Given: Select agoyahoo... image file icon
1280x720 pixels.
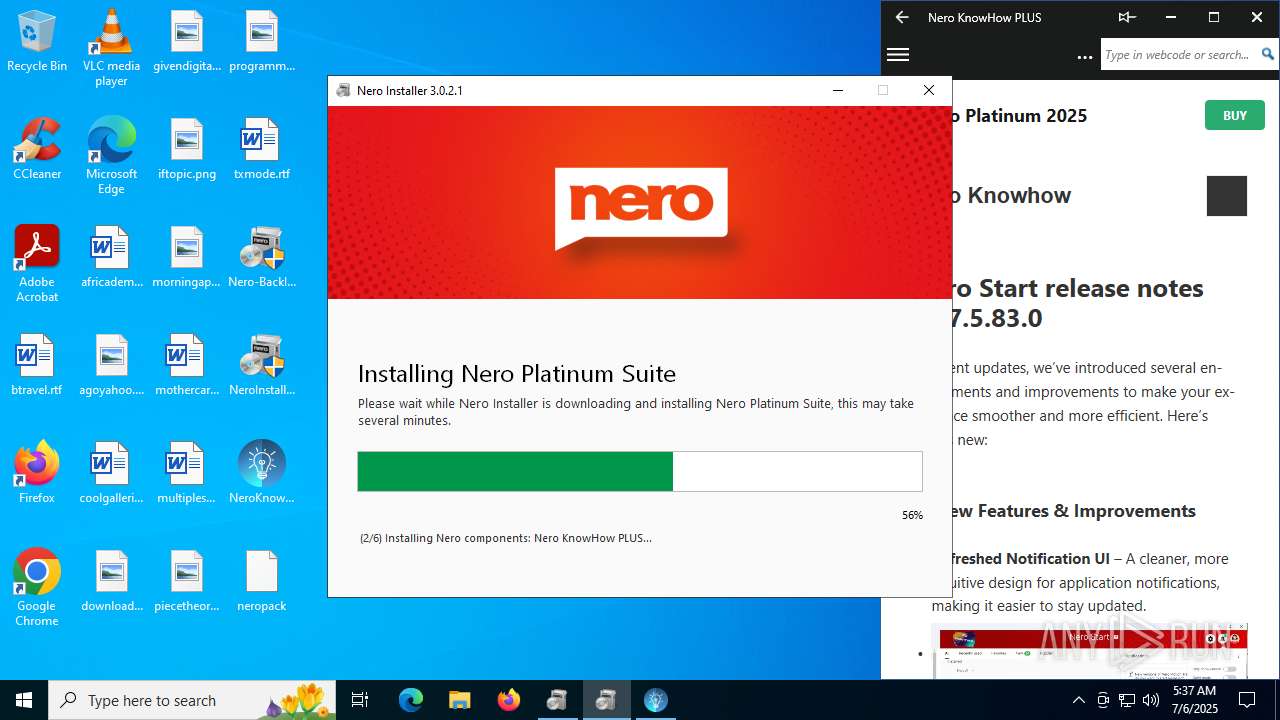Looking at the screenshot, I should [x=111, y=364].
